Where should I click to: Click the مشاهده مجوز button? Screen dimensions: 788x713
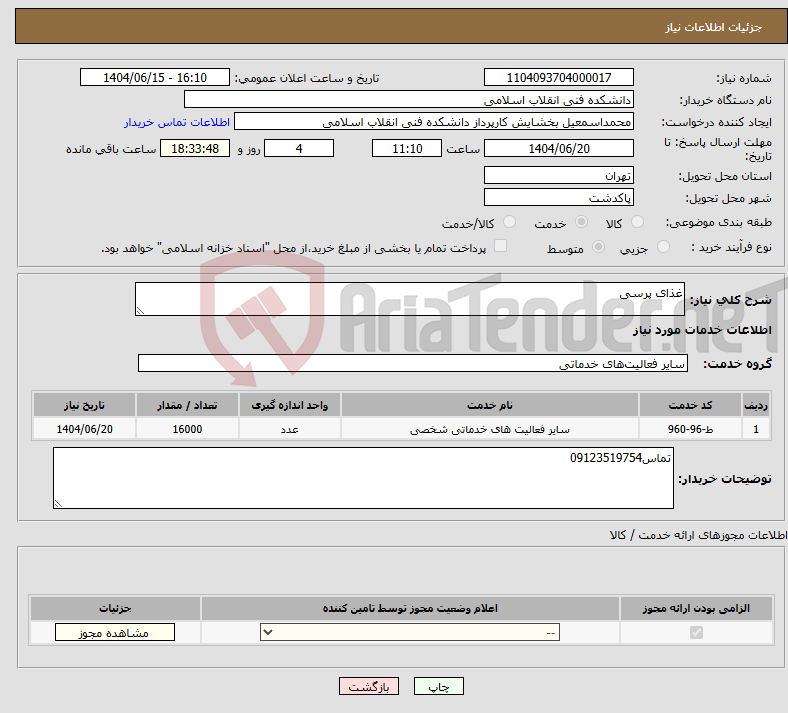click(x=115, y=632)
